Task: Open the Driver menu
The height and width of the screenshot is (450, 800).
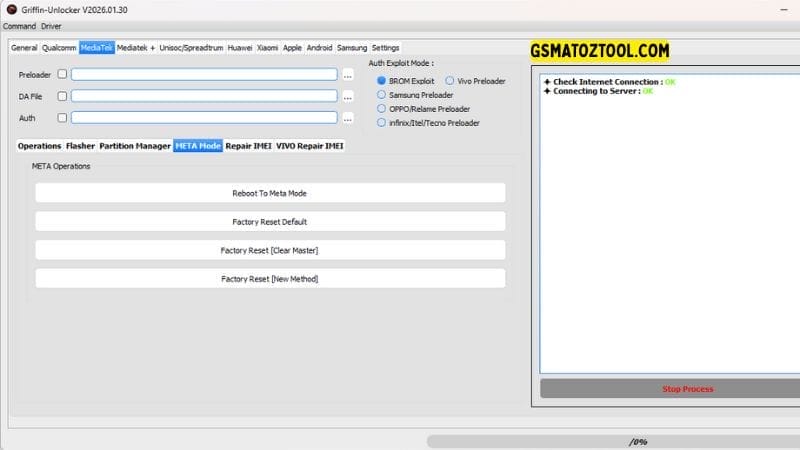Action: [x=51, y=26]
